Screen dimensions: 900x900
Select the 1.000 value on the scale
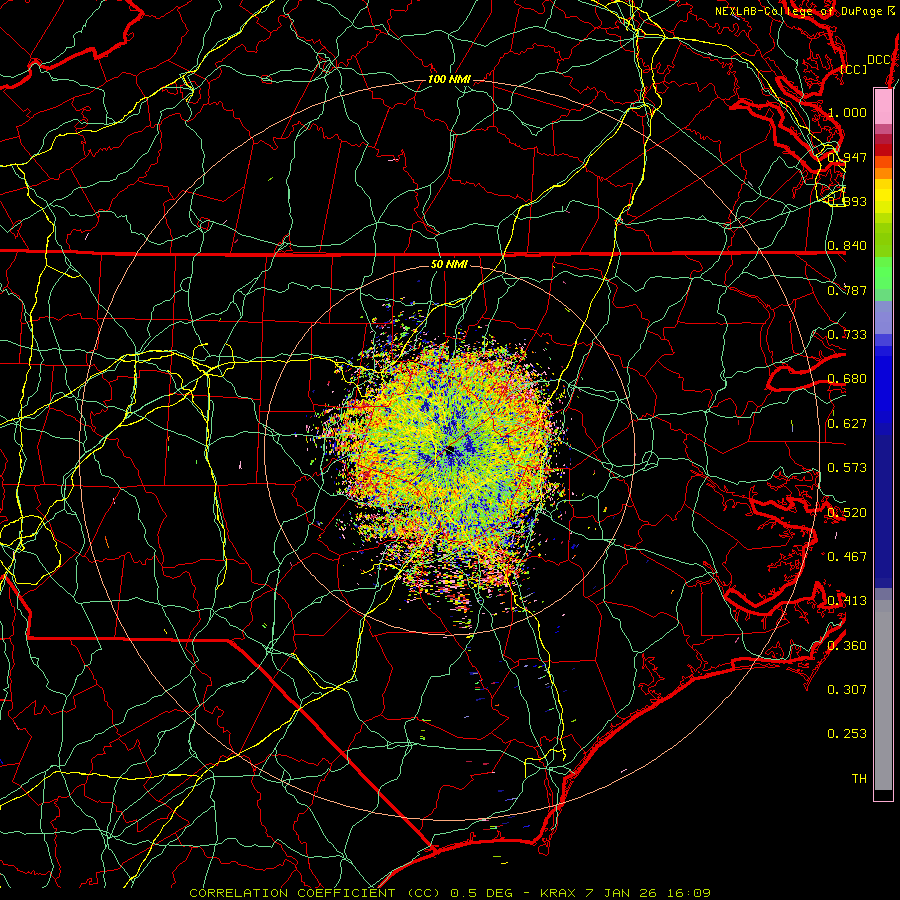pos(847,112)
